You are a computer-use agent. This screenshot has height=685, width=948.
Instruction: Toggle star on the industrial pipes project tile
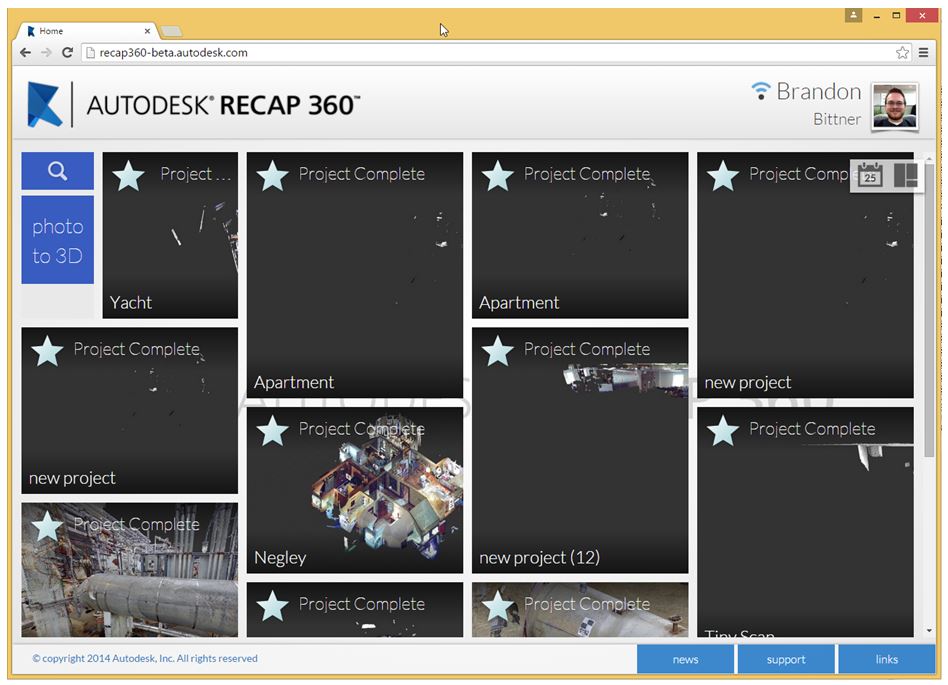[47, 526]
